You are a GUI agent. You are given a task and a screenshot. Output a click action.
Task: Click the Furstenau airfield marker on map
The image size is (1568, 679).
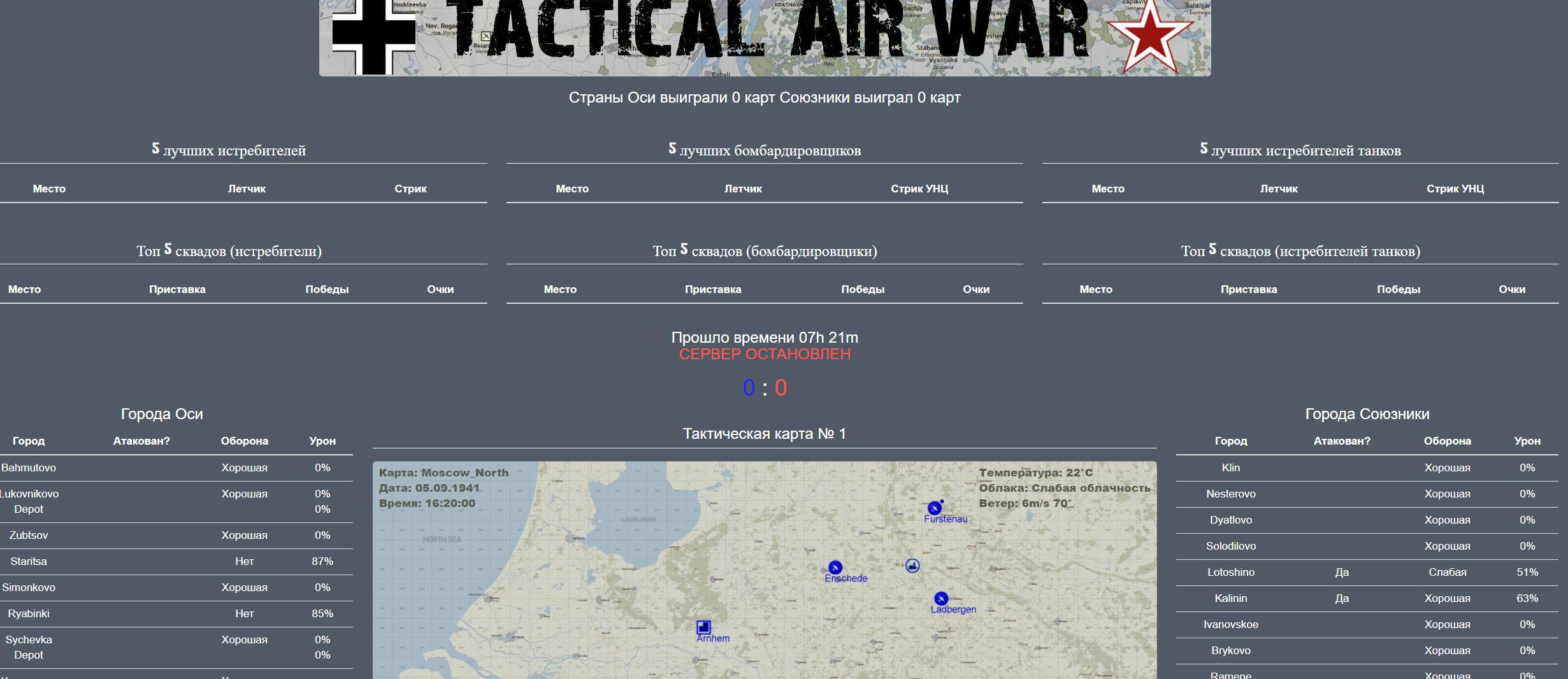(x=935, y=508)
